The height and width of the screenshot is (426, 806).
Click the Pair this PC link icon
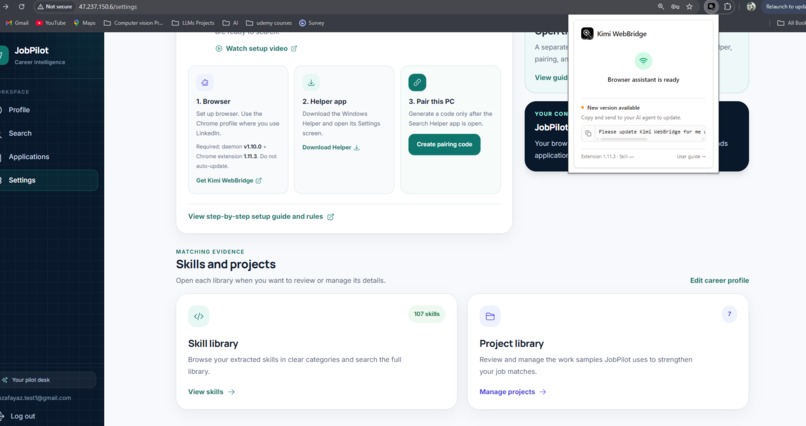coord(417,82)
